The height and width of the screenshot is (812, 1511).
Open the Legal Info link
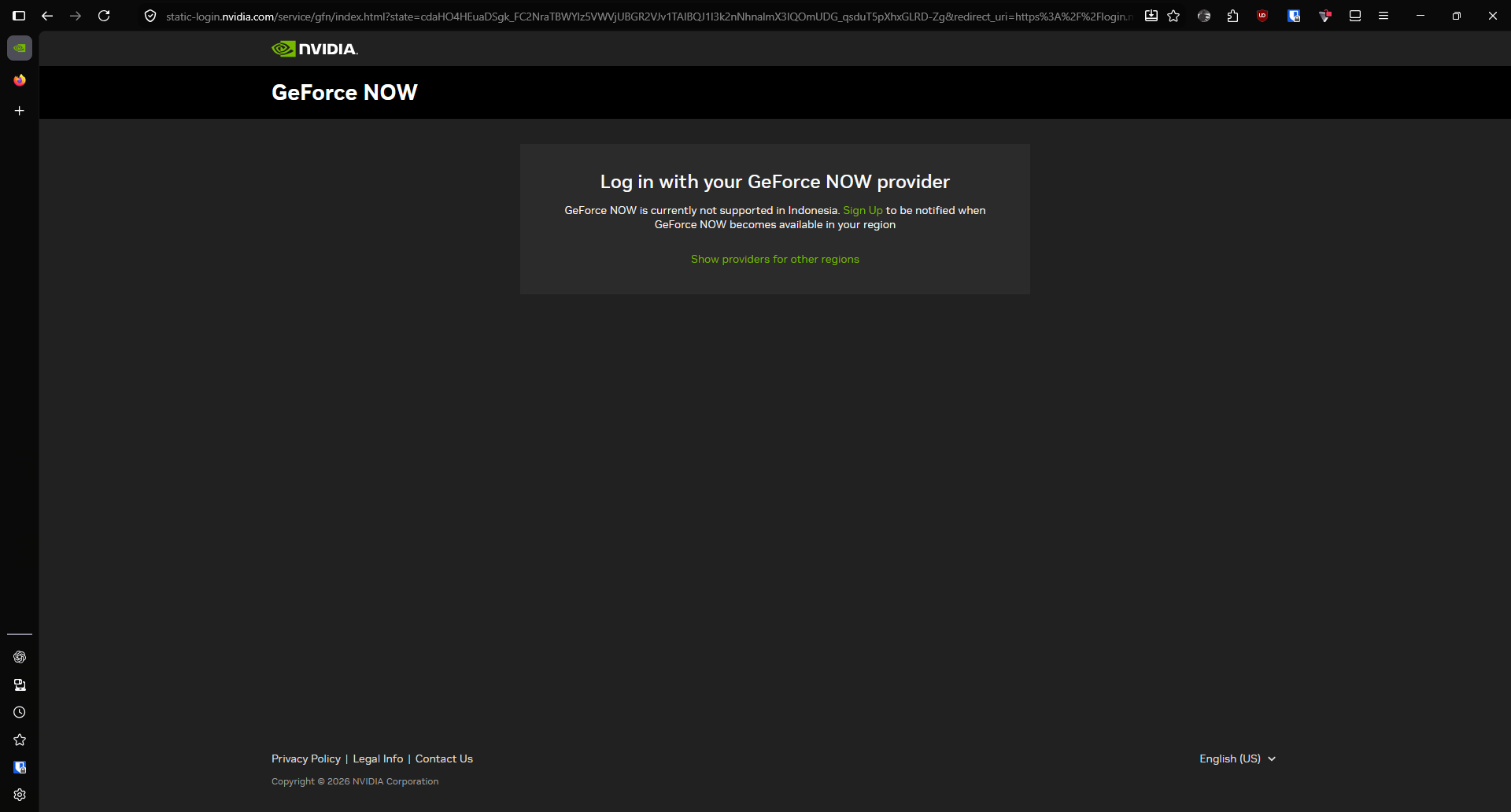coord(378,758)
